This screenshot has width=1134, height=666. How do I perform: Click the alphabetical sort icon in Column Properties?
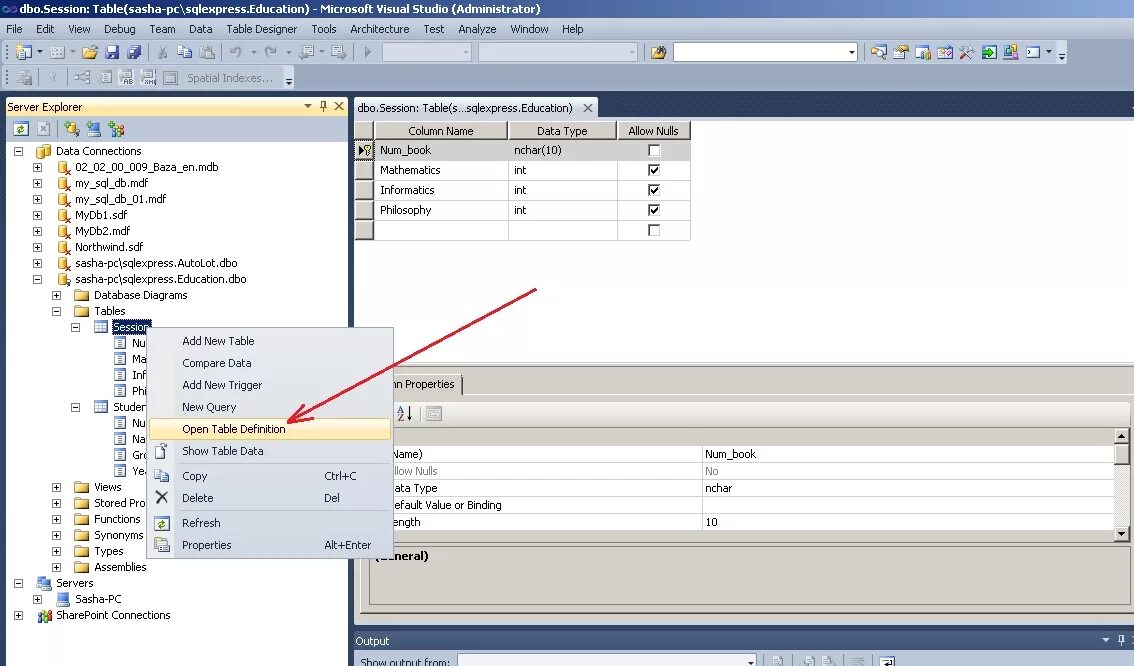click(404, 414)
